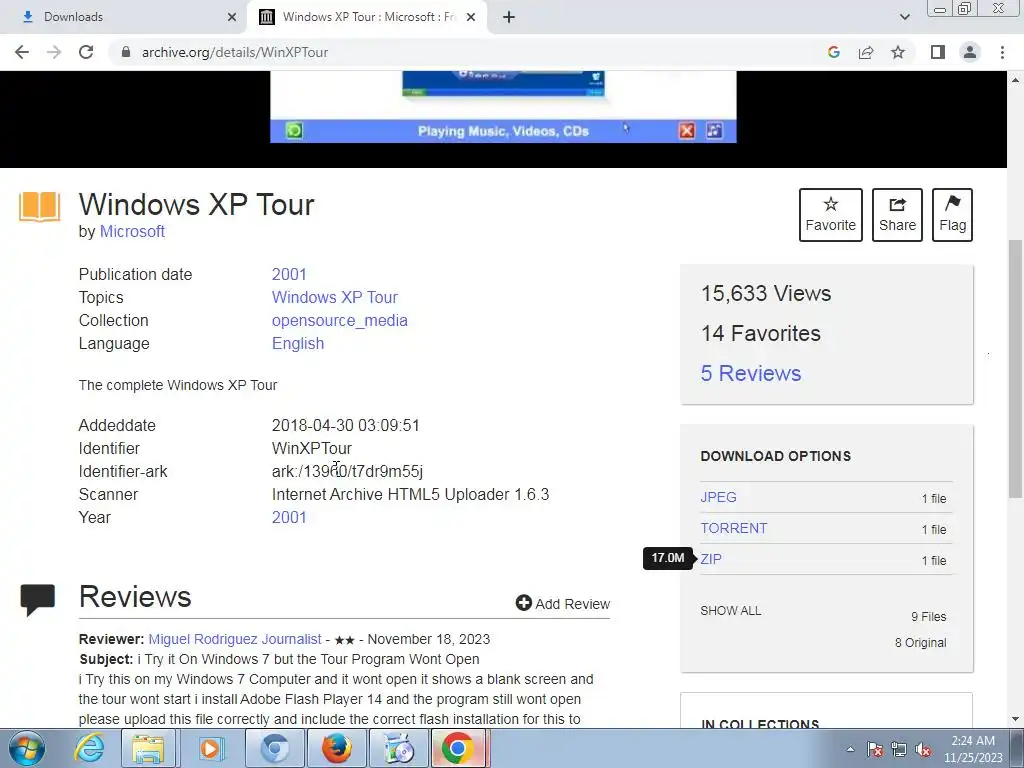Click SHOW ALL download files
This screenshot has height=768, width=1024.
[731, 611]
